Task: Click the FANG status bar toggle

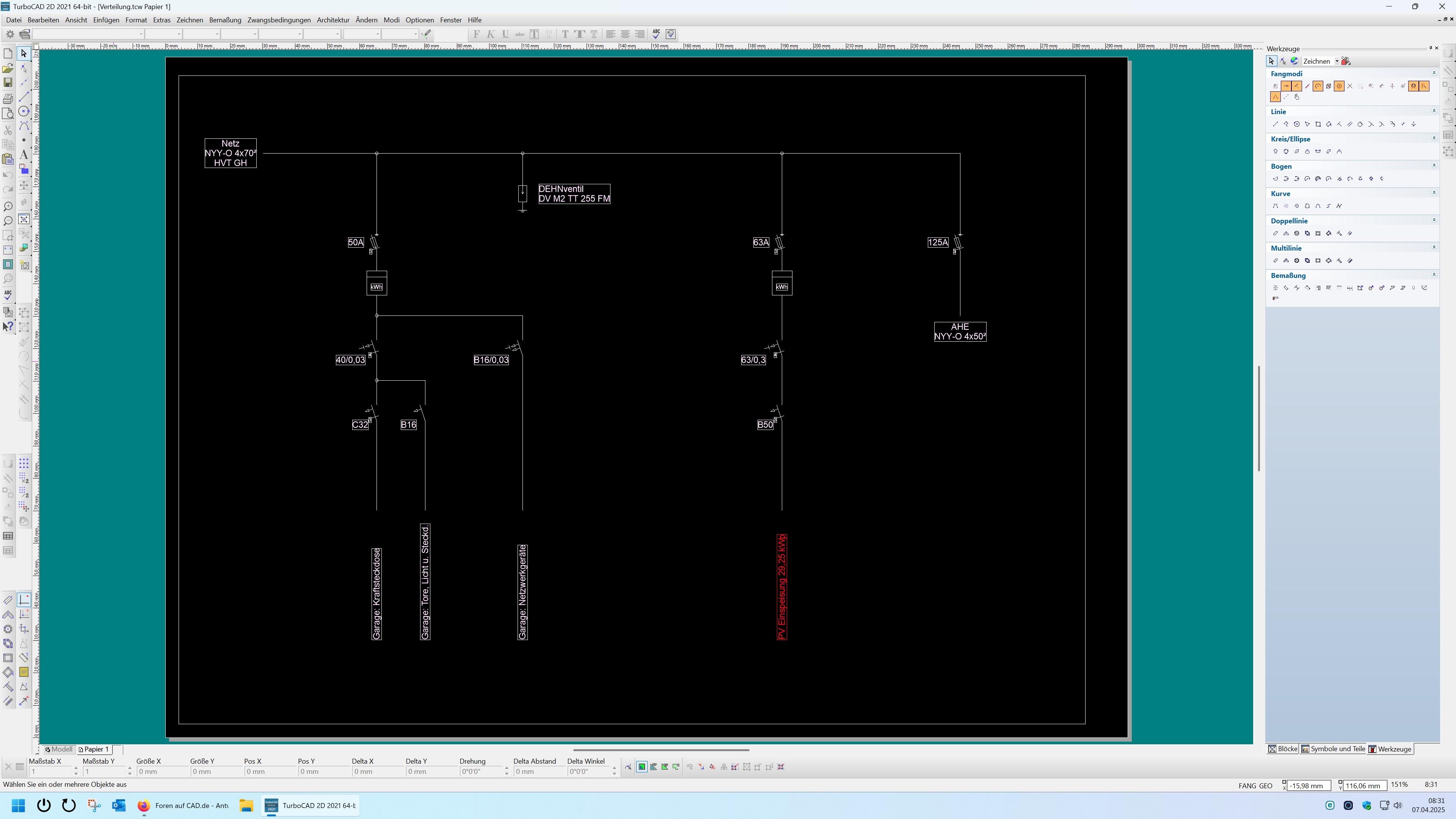Action: (1247, 786)
